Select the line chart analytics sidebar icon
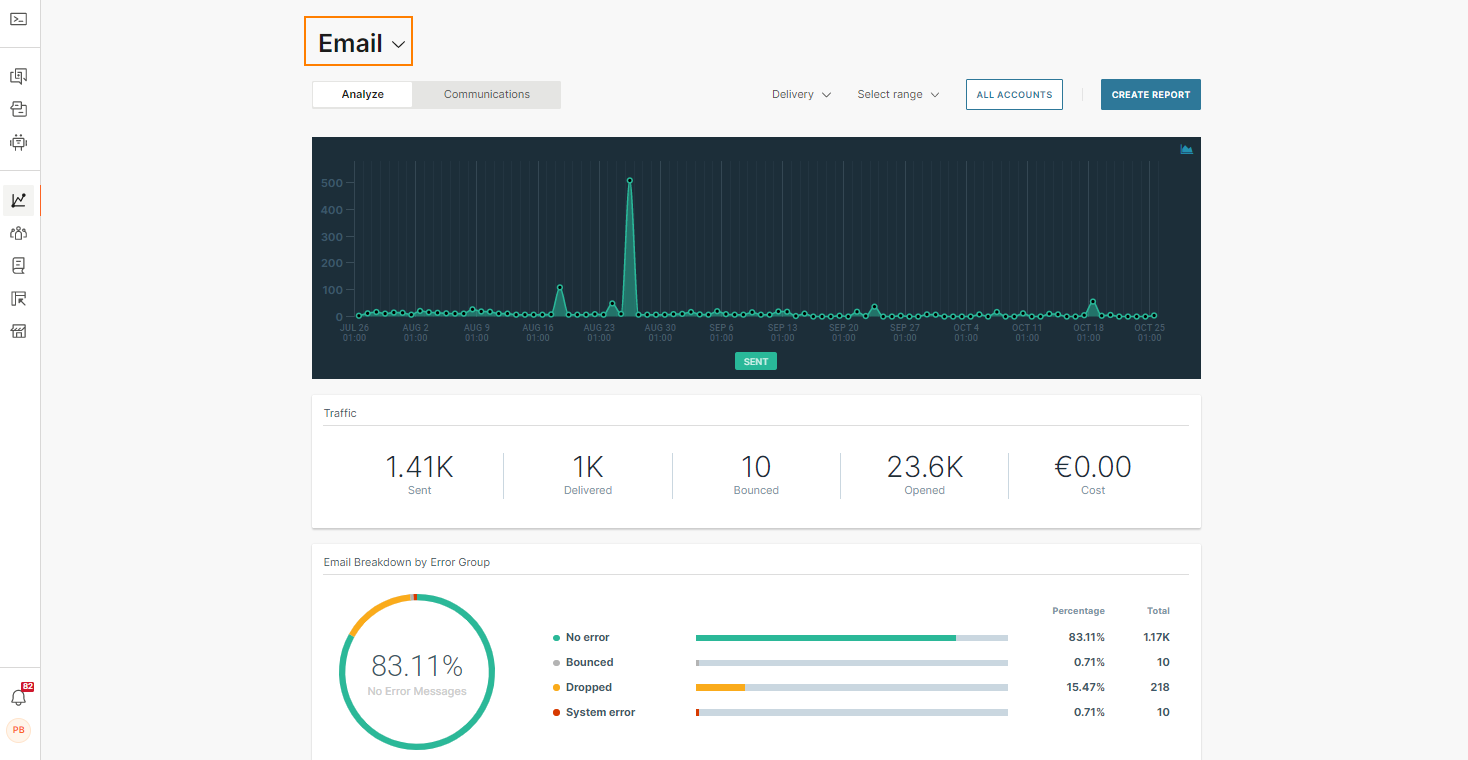The image size is (1468, 760). coord(18,200)
